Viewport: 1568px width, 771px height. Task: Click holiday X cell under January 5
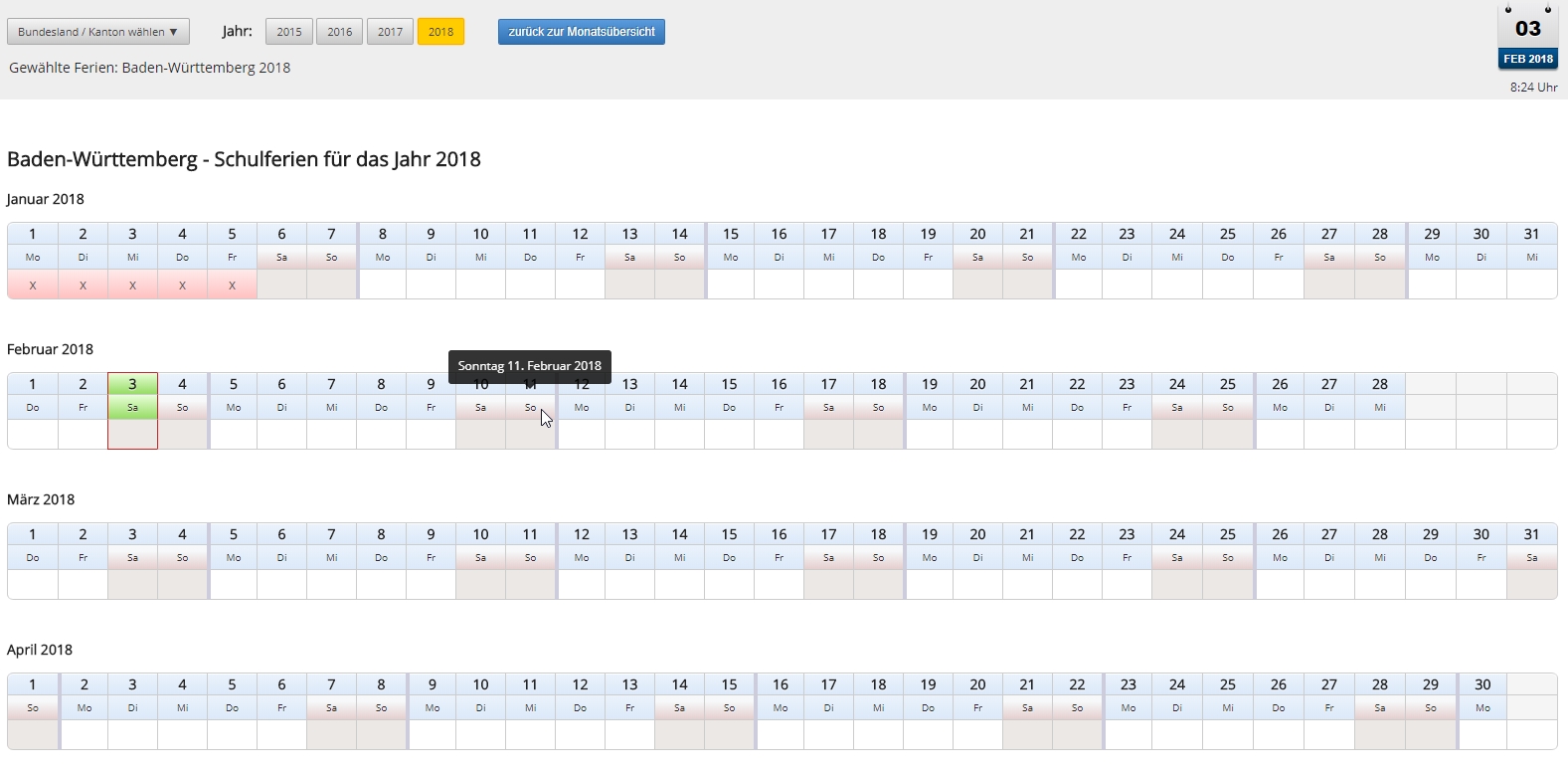pyautogui.click(x=232, y=285)
